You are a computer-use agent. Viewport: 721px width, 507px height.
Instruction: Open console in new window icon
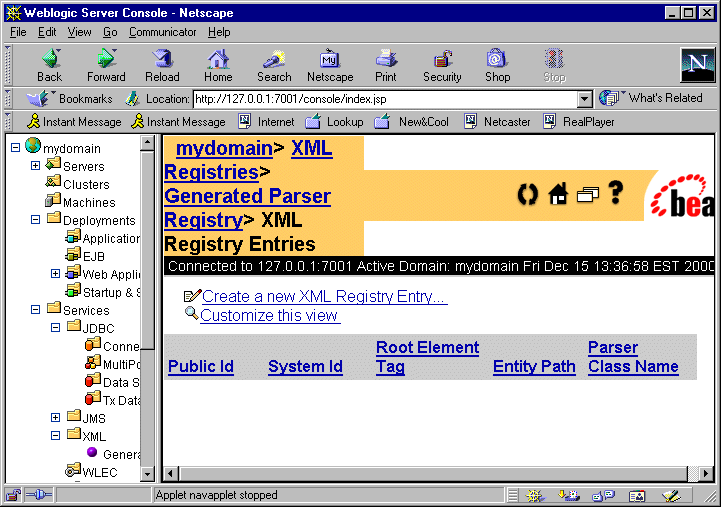pyautogui.click(x=588, y=194)
